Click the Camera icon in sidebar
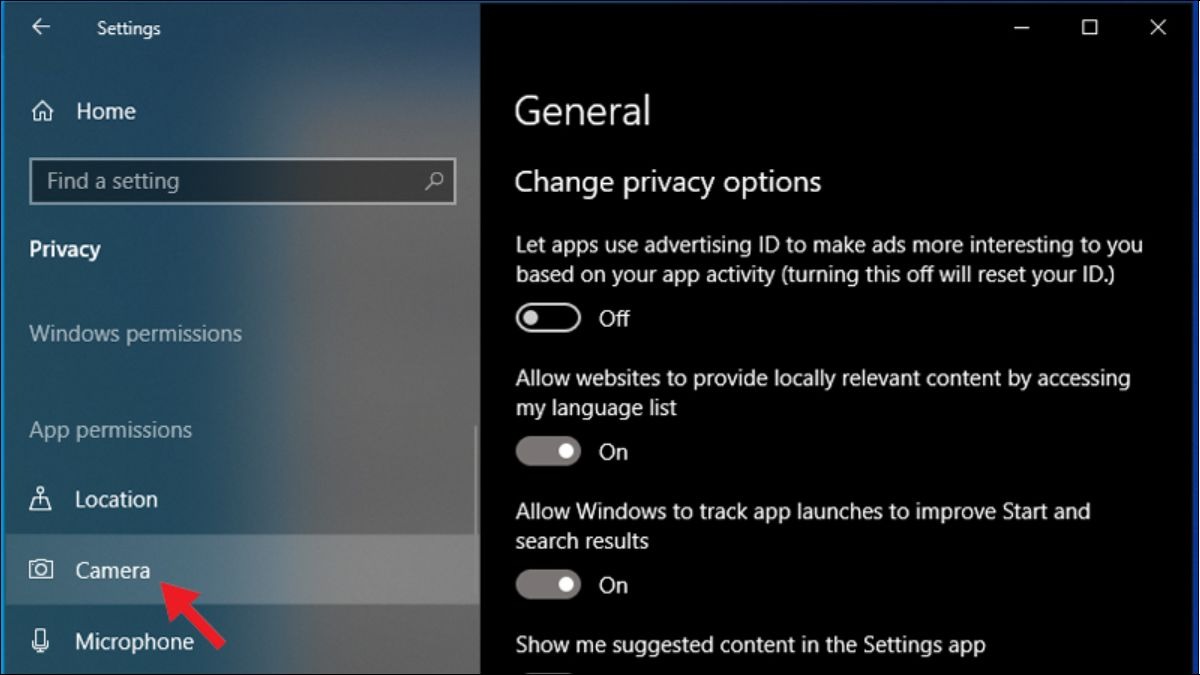 (x=41, y=569)
